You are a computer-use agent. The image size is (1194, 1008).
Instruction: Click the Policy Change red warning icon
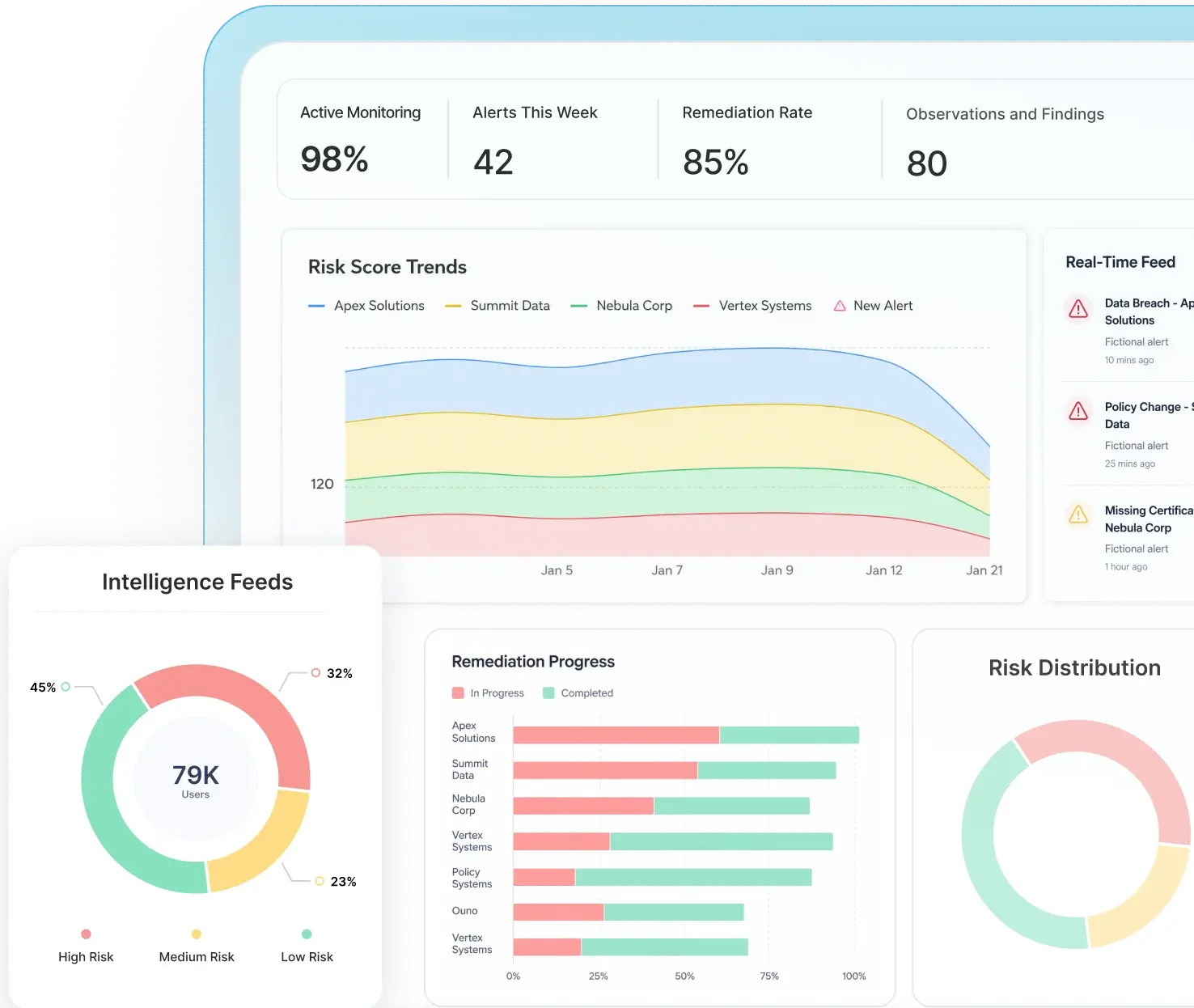pyautogui.click(x=1078, y=410)
